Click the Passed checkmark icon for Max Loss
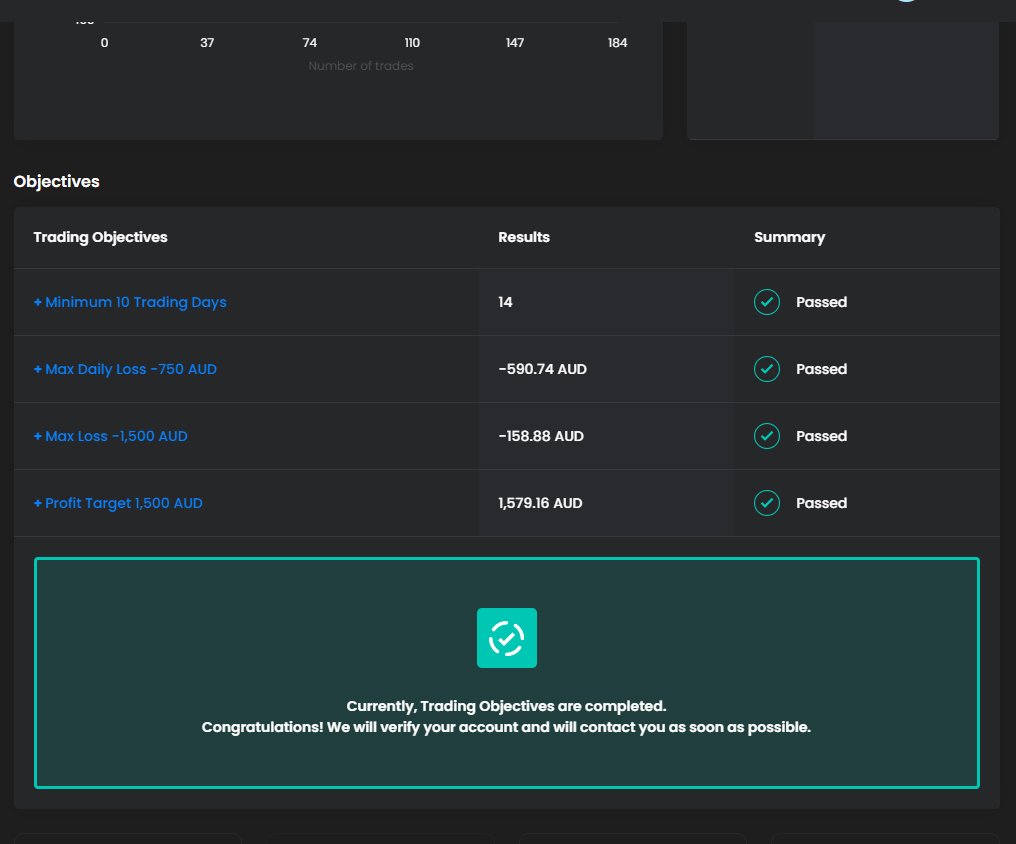Viewport: 1016px width, 844px height. coord(767,436)
